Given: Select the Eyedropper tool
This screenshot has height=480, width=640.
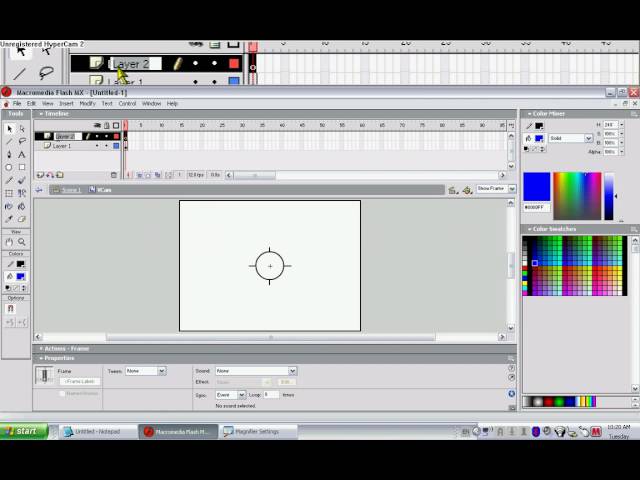Looking at the screenshot, I should coord(9,219).
